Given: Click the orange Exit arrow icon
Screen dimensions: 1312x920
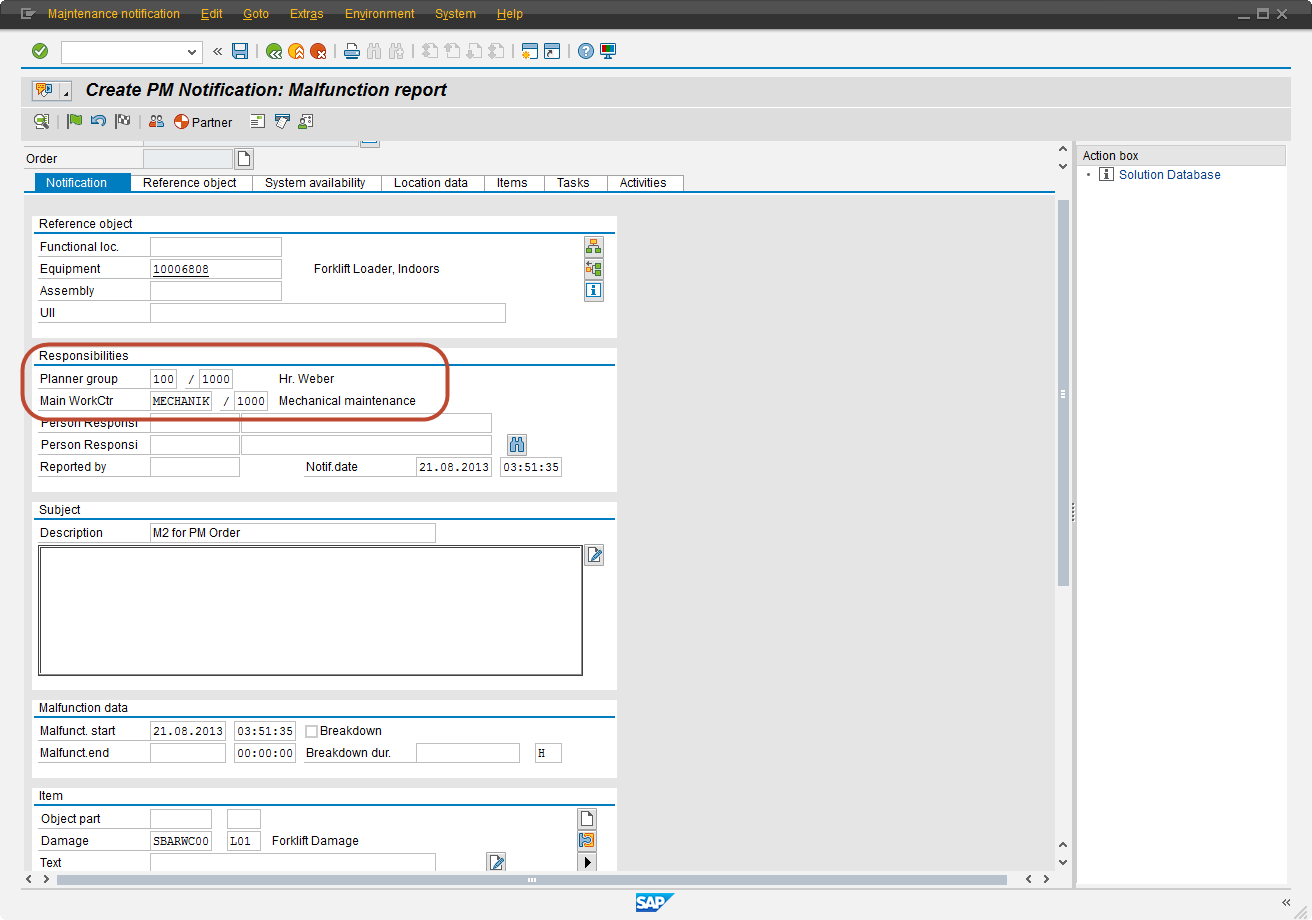Looking at the screenshot, I should [x=296, y=51].
